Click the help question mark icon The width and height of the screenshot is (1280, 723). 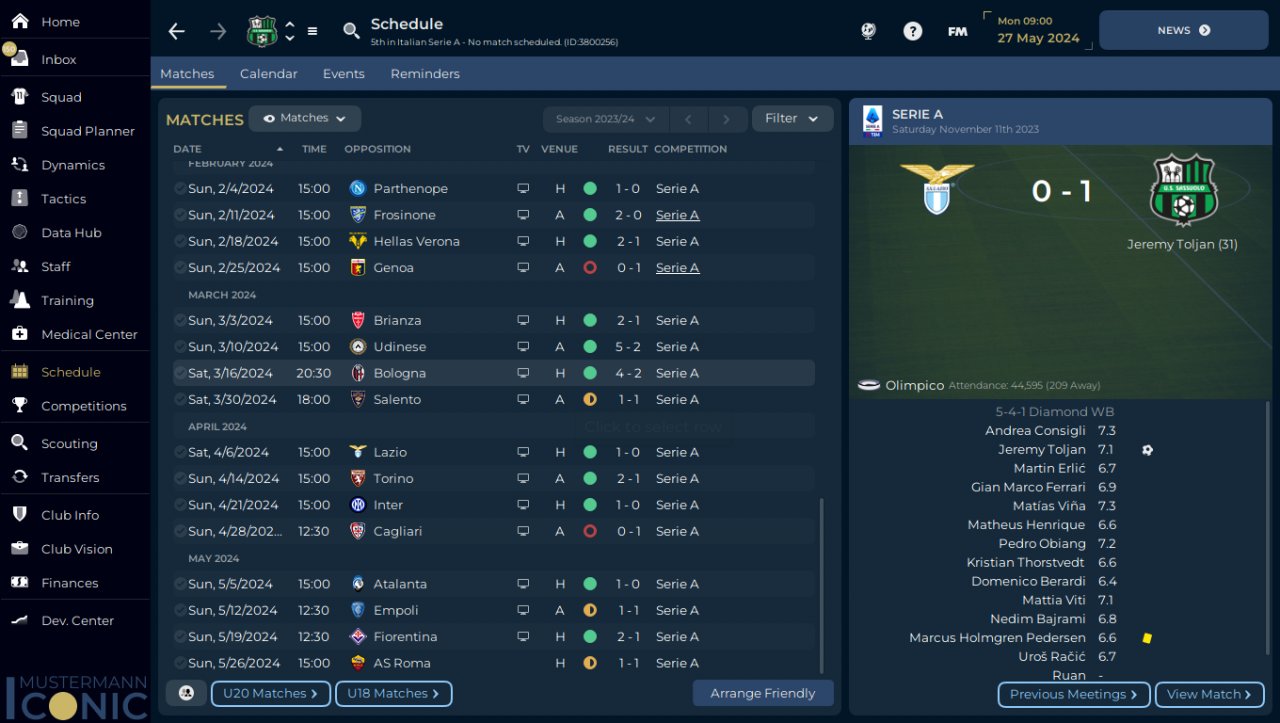[x=912, y=31]
